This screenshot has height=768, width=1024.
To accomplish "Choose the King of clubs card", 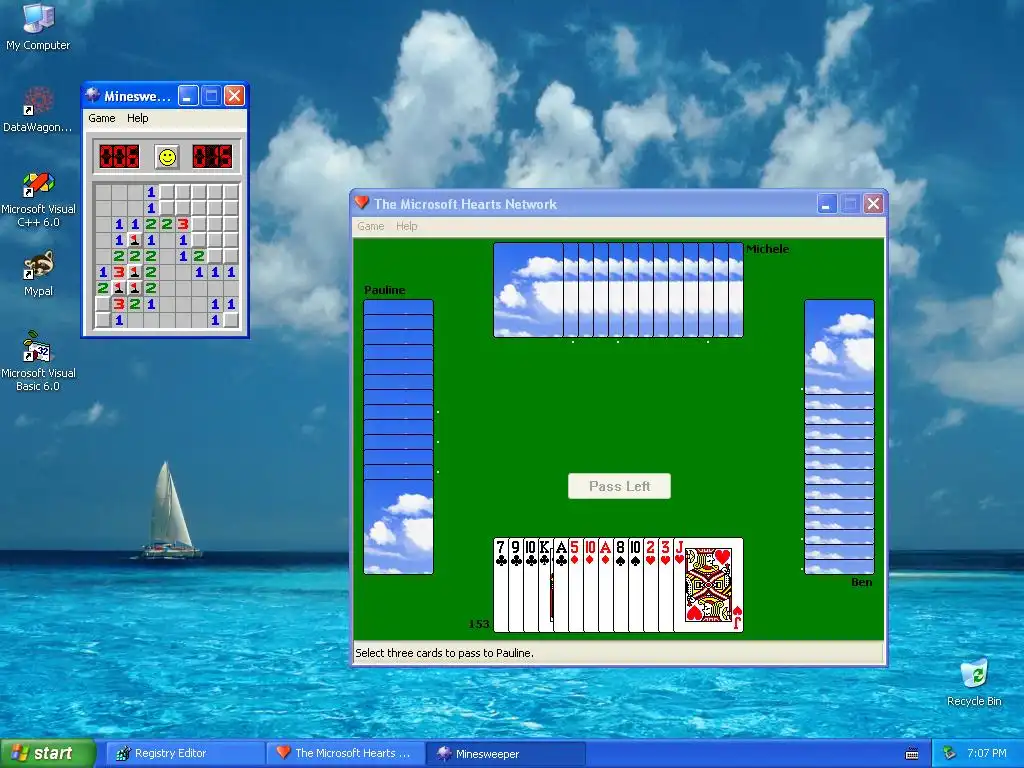I will (546, 584).
